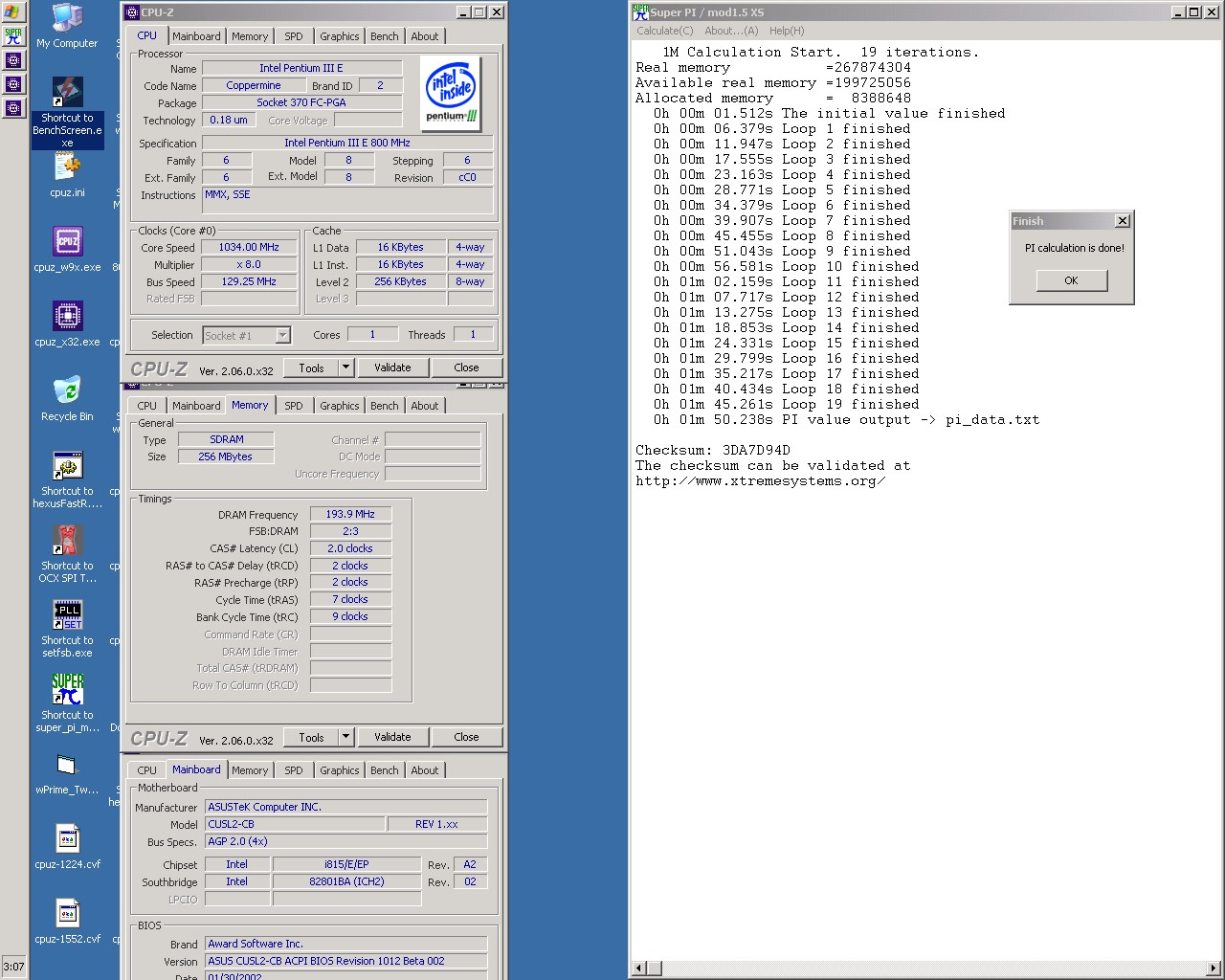Switch to Bench tab in top CPU-Z window
This screenshot has height=980, width=1225.
point(385,36)
